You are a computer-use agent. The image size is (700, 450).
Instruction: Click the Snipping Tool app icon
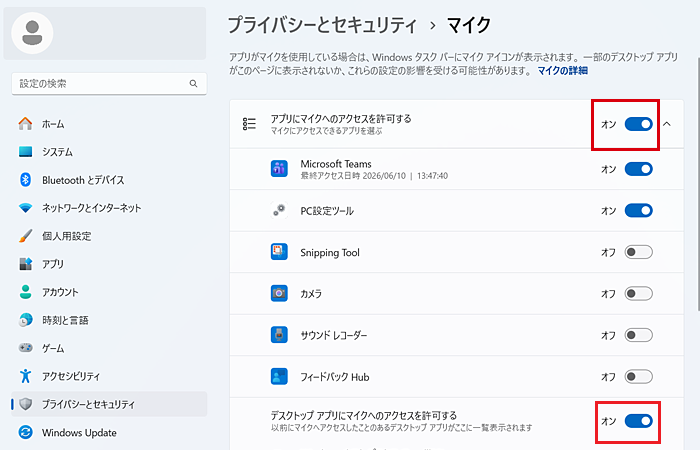pyautogui.click(x=279, y=252)
